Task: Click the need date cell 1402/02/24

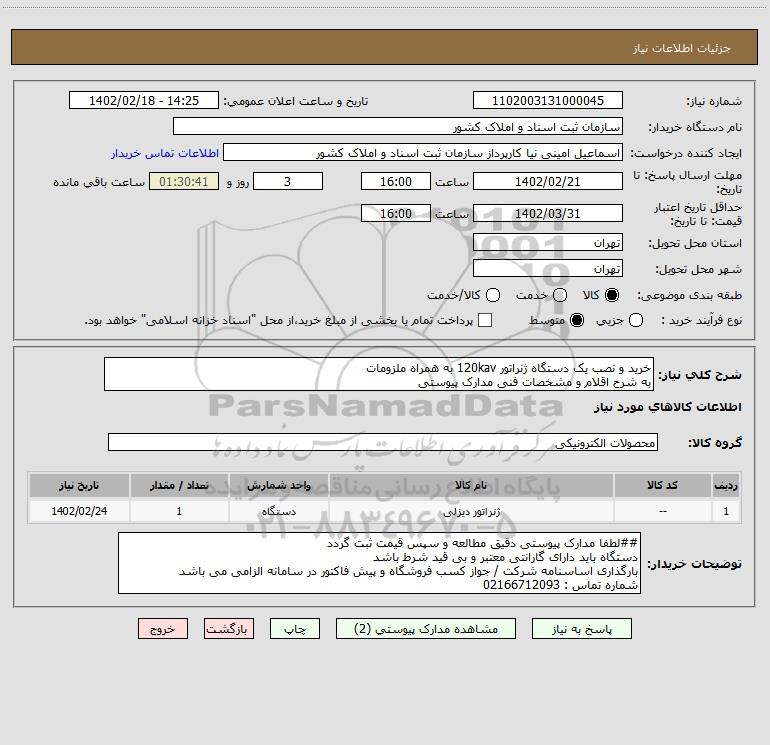Action: [79, 512]
